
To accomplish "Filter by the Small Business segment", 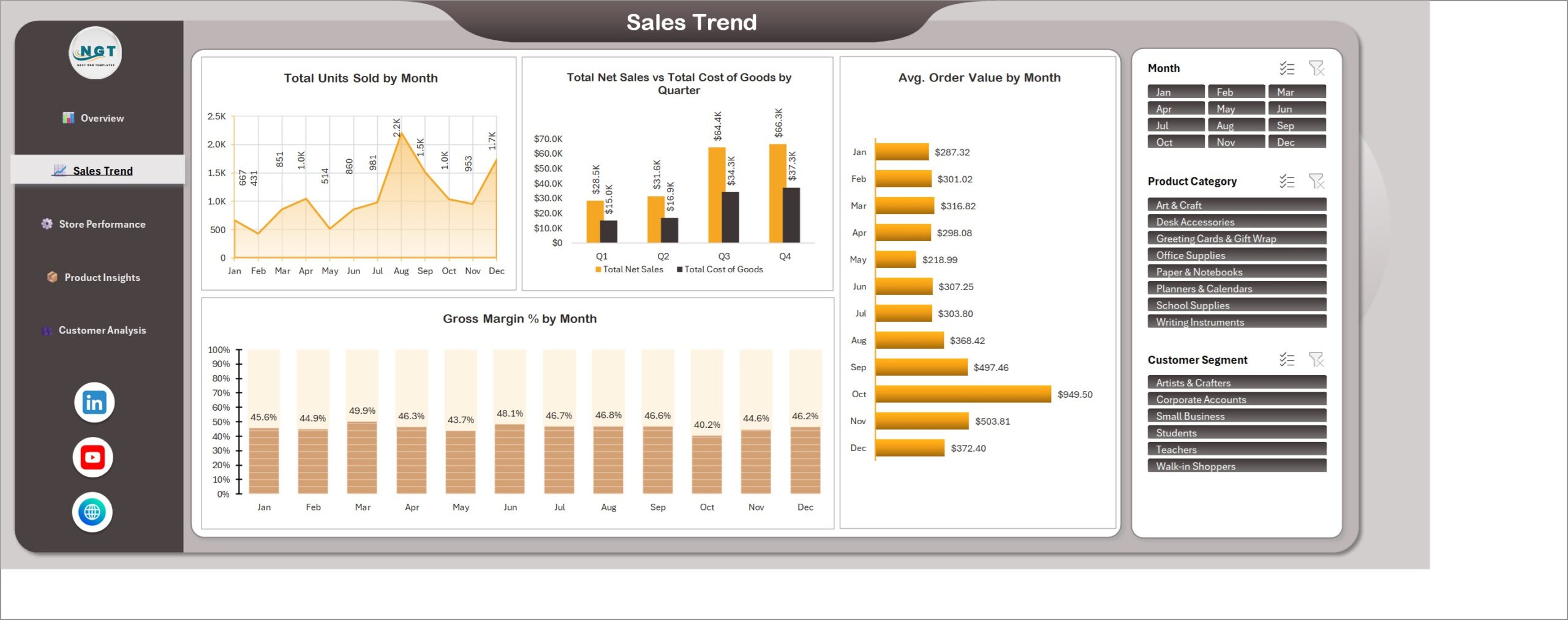I will [1237, 416].
